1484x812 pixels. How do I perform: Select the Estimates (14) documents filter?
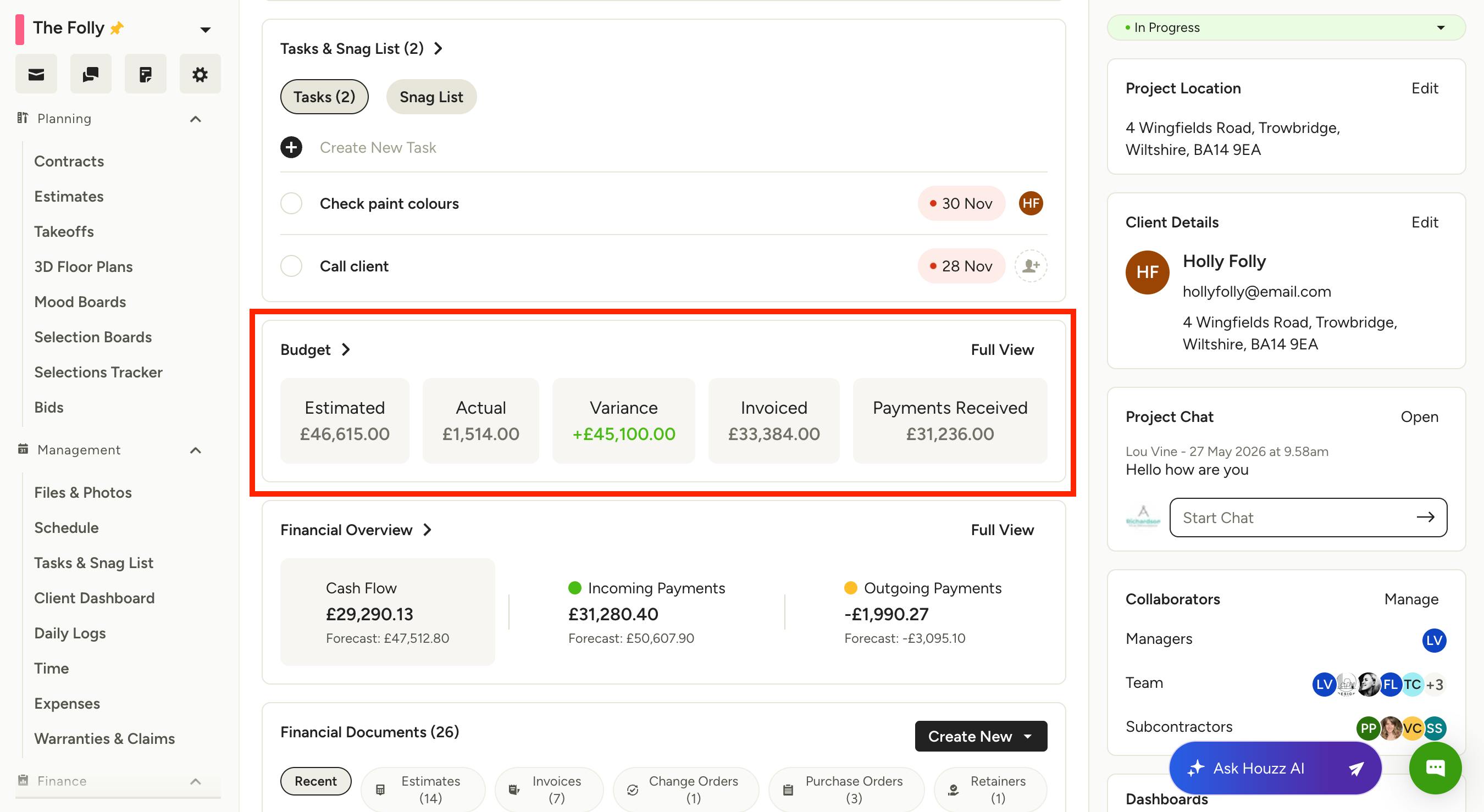click(x=423, y=789)
